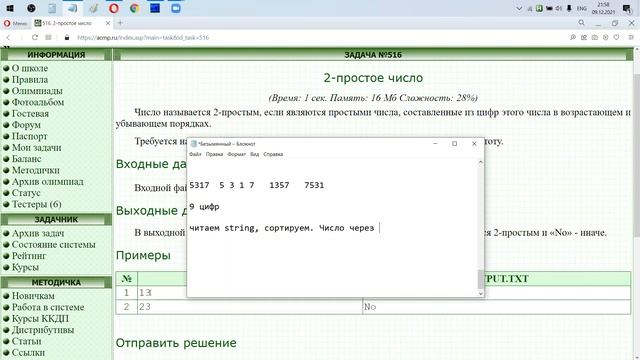Image resolution: width=640 pixels, height=360 pixels.
Task: Click Notepad scrollbar down arrow
Action: click(480, 293)
